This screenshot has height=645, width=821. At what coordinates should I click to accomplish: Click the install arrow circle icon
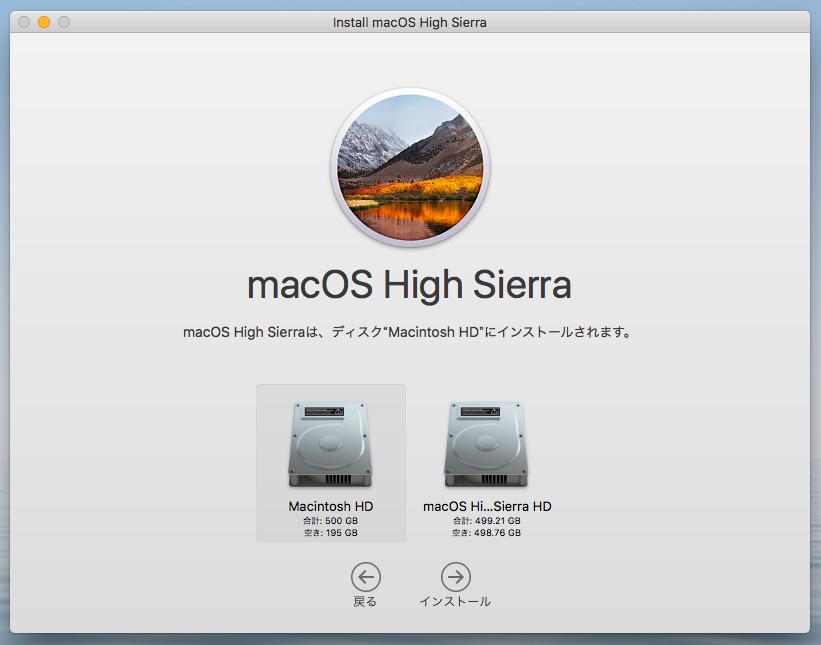(x=456, y=577)
